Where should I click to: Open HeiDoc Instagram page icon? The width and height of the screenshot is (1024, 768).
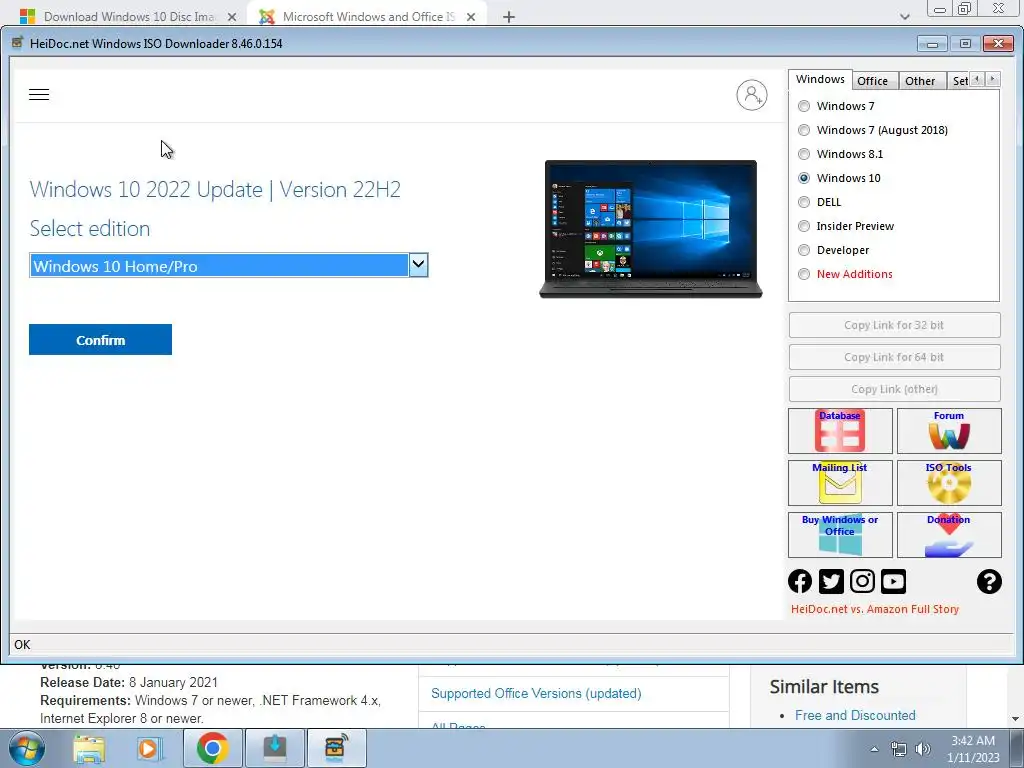pyautogui.click(x=862, y=581)
